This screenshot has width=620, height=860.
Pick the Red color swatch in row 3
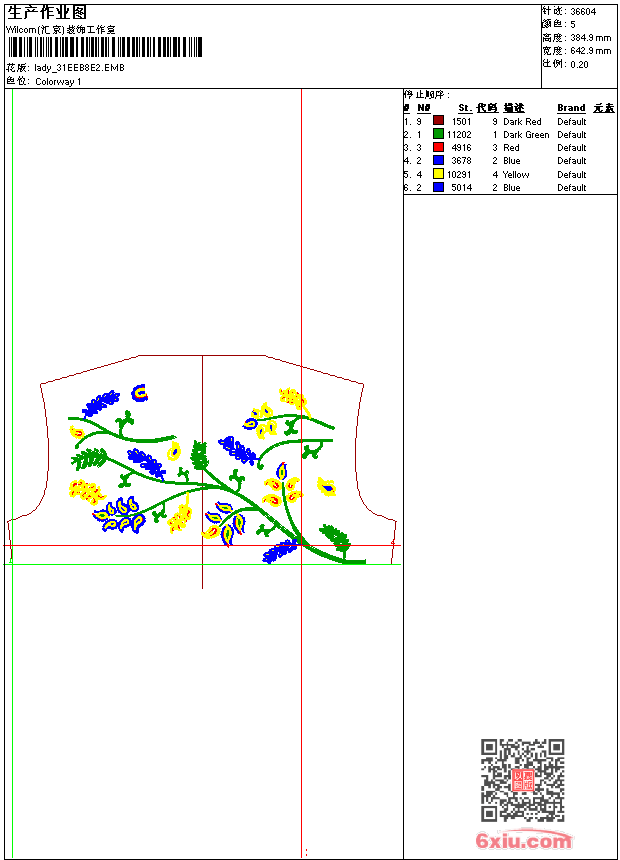[x=438, y=147]
